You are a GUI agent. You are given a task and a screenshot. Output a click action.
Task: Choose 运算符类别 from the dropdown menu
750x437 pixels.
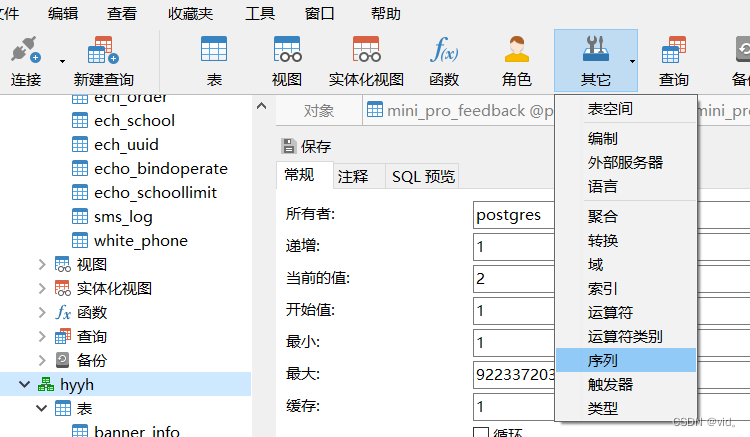pyautogui.click(x=626, y=337)
